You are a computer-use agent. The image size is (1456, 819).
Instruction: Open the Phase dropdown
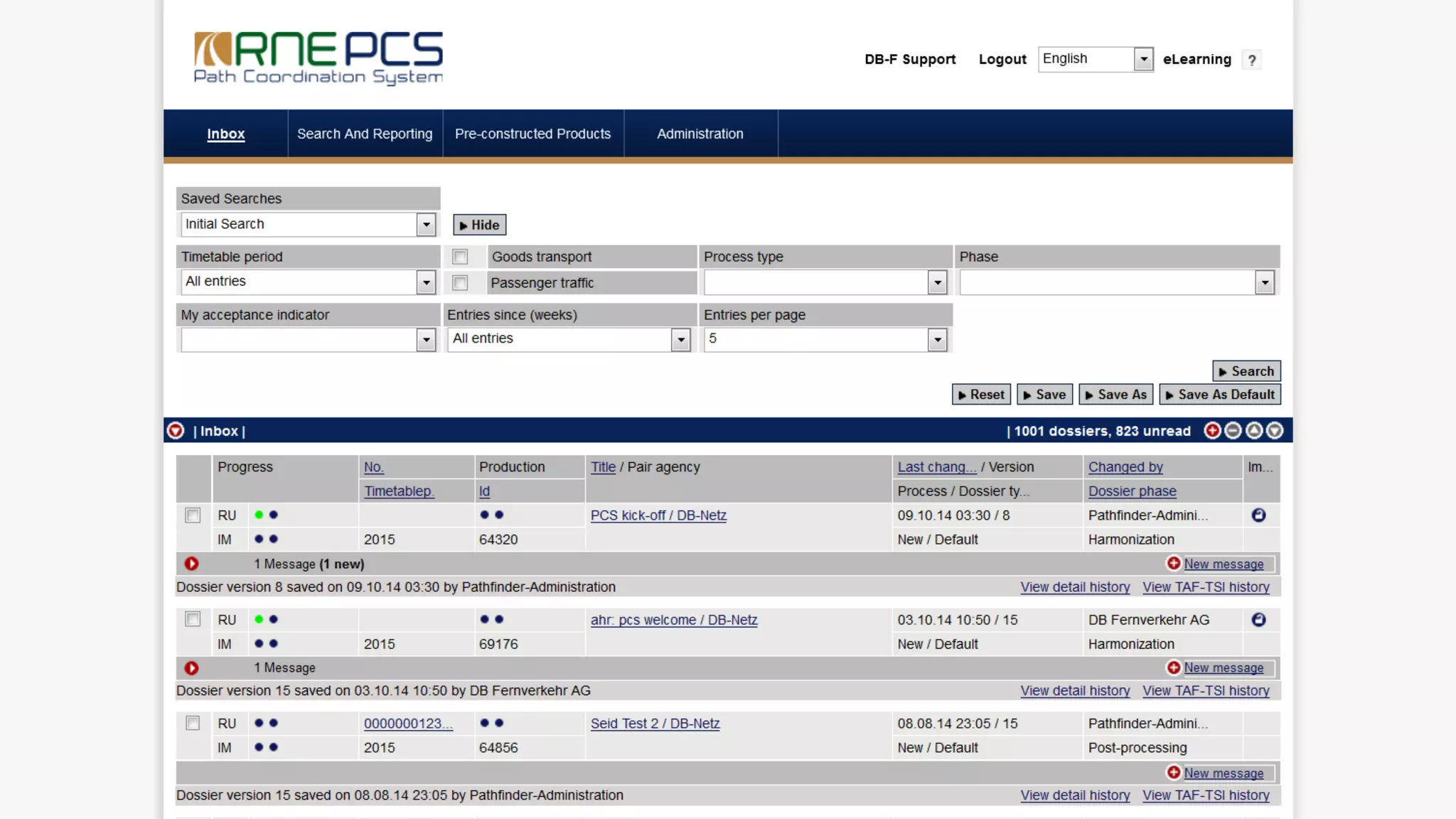1264,283
